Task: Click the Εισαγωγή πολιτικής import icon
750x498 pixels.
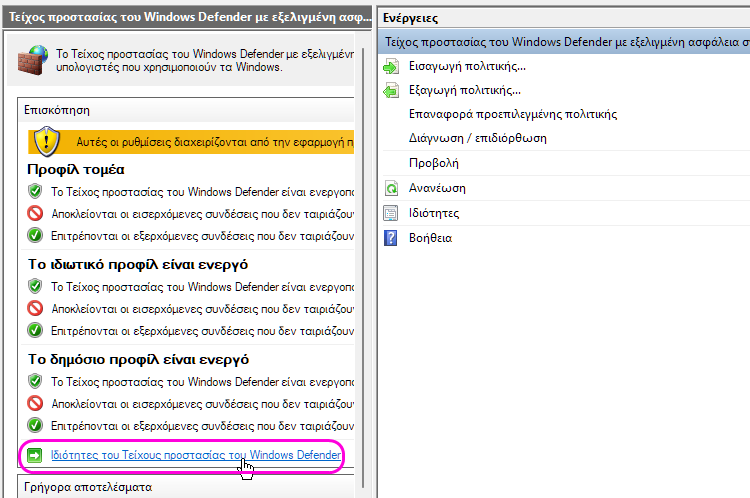Action: pos(391,66)
